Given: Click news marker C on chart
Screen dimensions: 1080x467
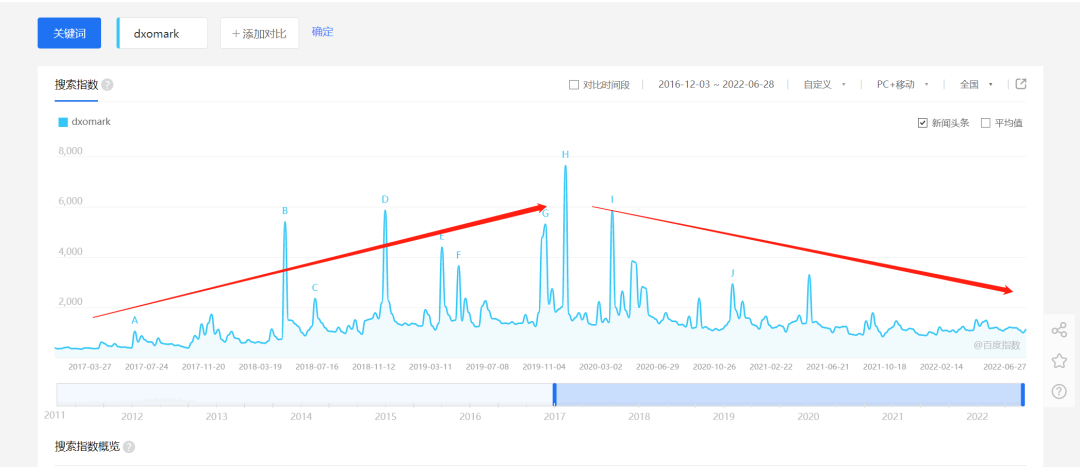Looking at the screenshot, I should point(315,288).
